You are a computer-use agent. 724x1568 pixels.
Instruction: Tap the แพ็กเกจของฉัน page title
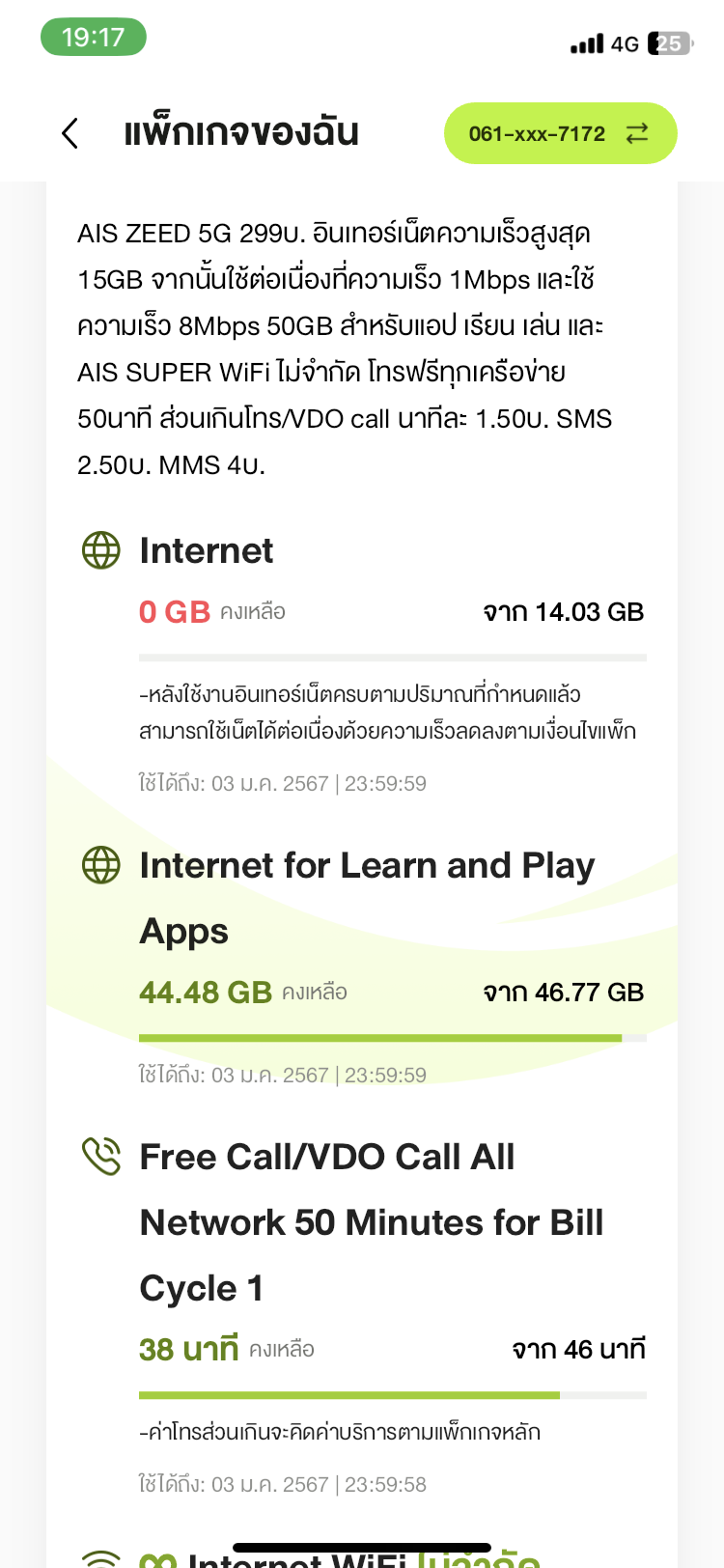point(241,133)
